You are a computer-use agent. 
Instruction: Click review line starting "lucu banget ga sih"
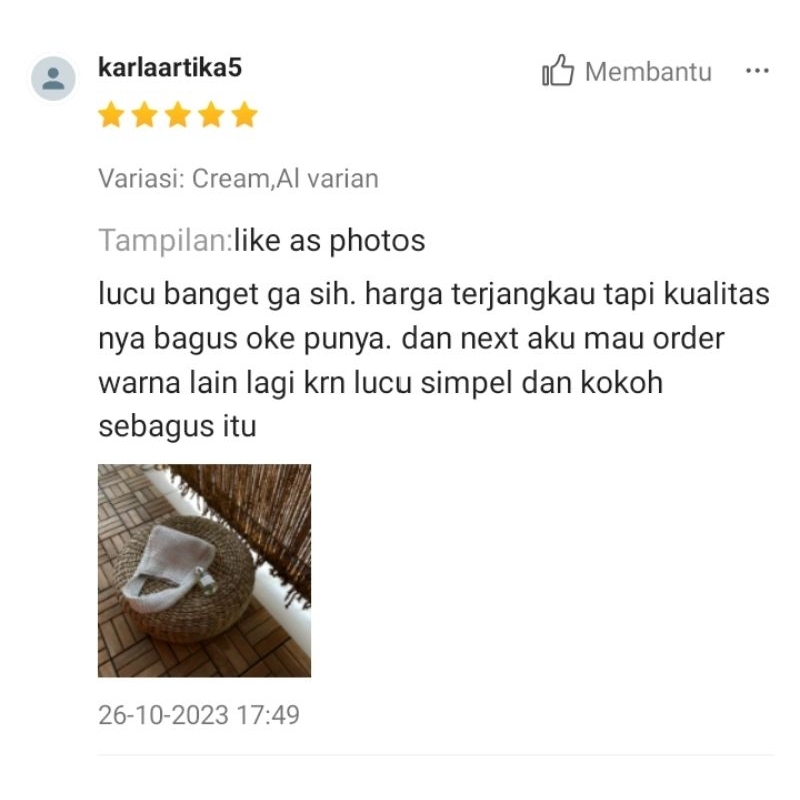pos(434,294)
